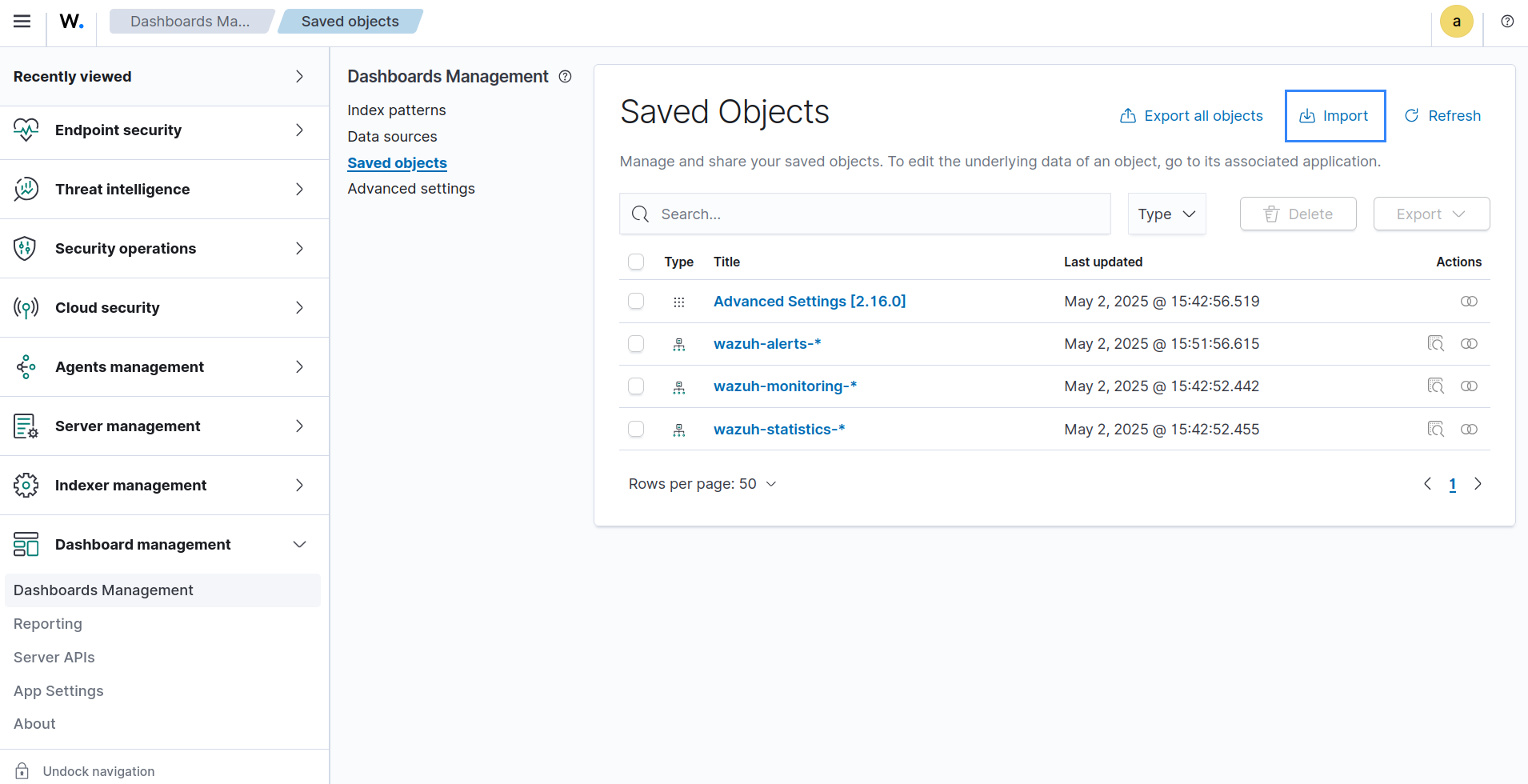Check the wazuh-statistics-* row checkbox
Viewport: 1528px width, 784px height.
coord(636,429)
